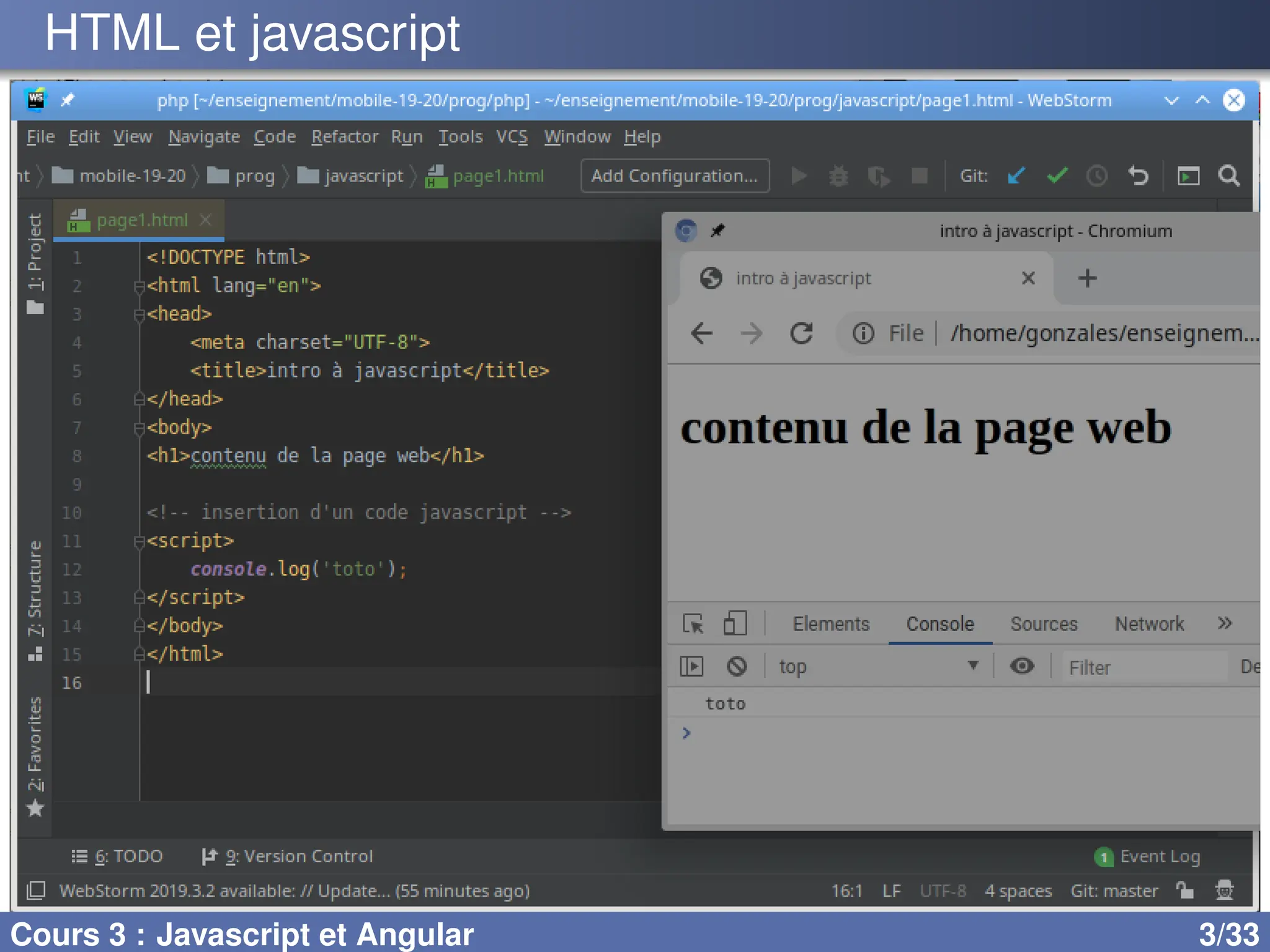The width and height of the screenshot is (1270, 952).
Task: Click Git Commit green checkmark
Action: click(1057, 176)
